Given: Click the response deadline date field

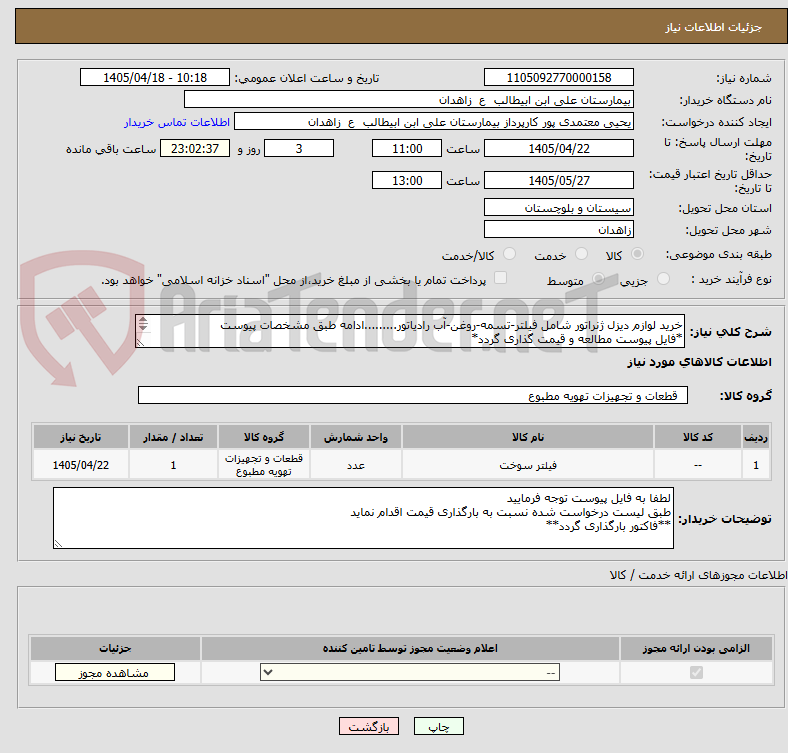Looking at the screenshot, I should [558, 149].
